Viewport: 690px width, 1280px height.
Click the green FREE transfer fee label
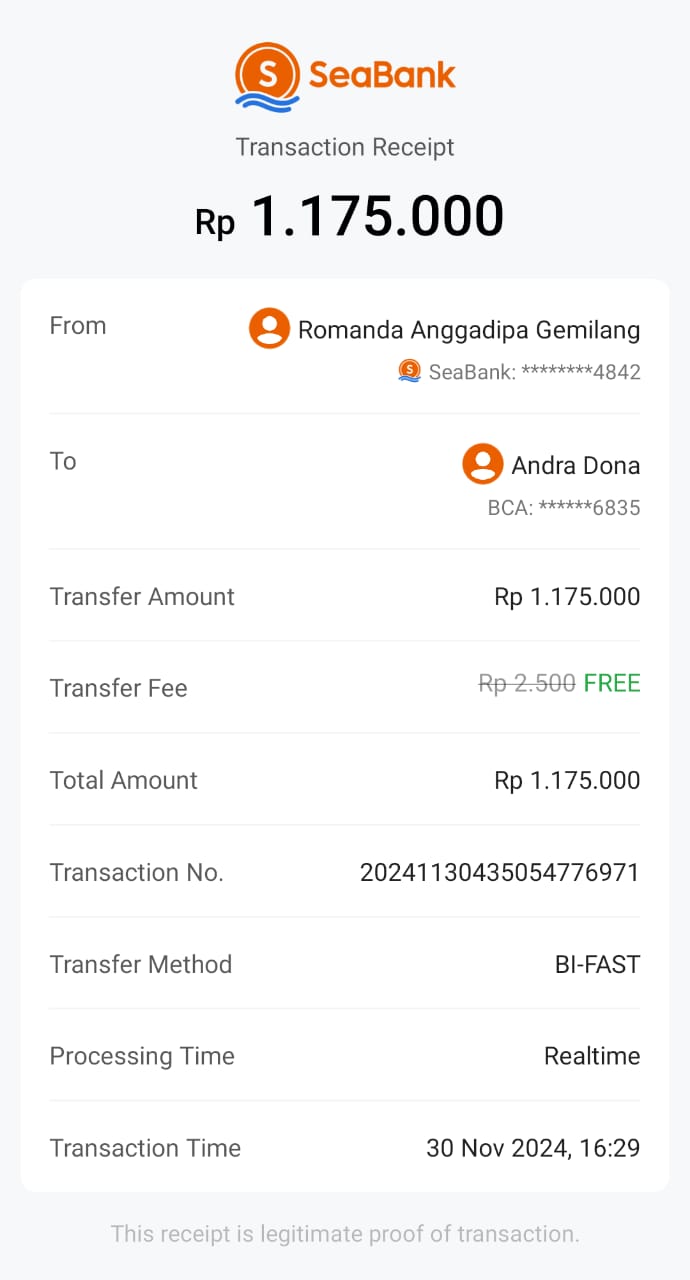pos(612,683)
